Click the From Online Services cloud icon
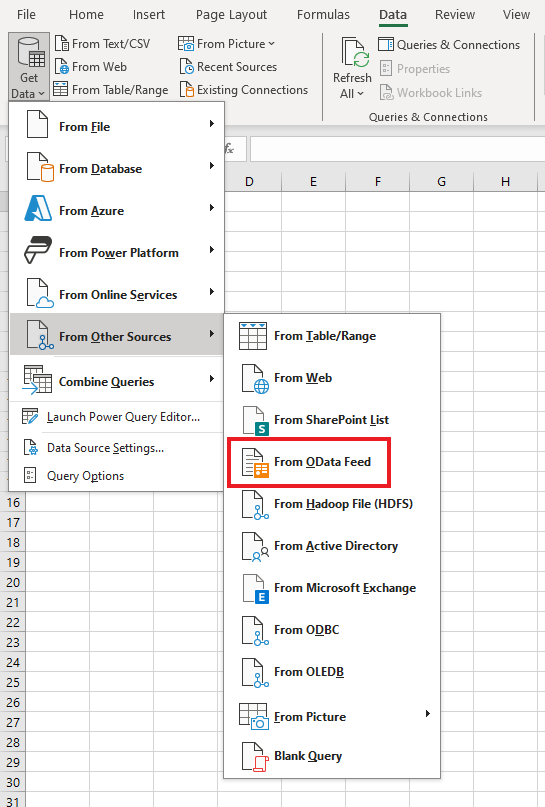 tap(40, 293)
